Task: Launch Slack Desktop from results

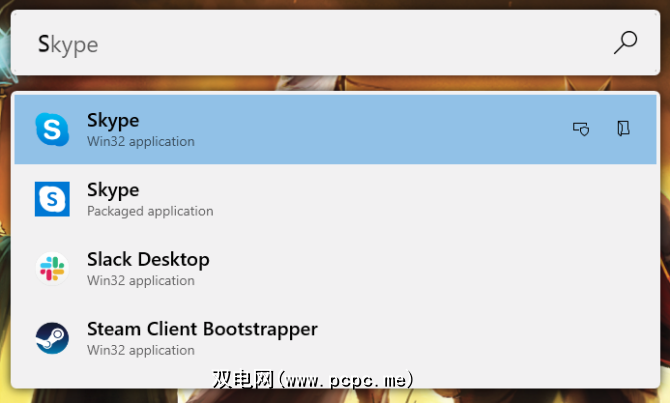Action: [335, 268]
